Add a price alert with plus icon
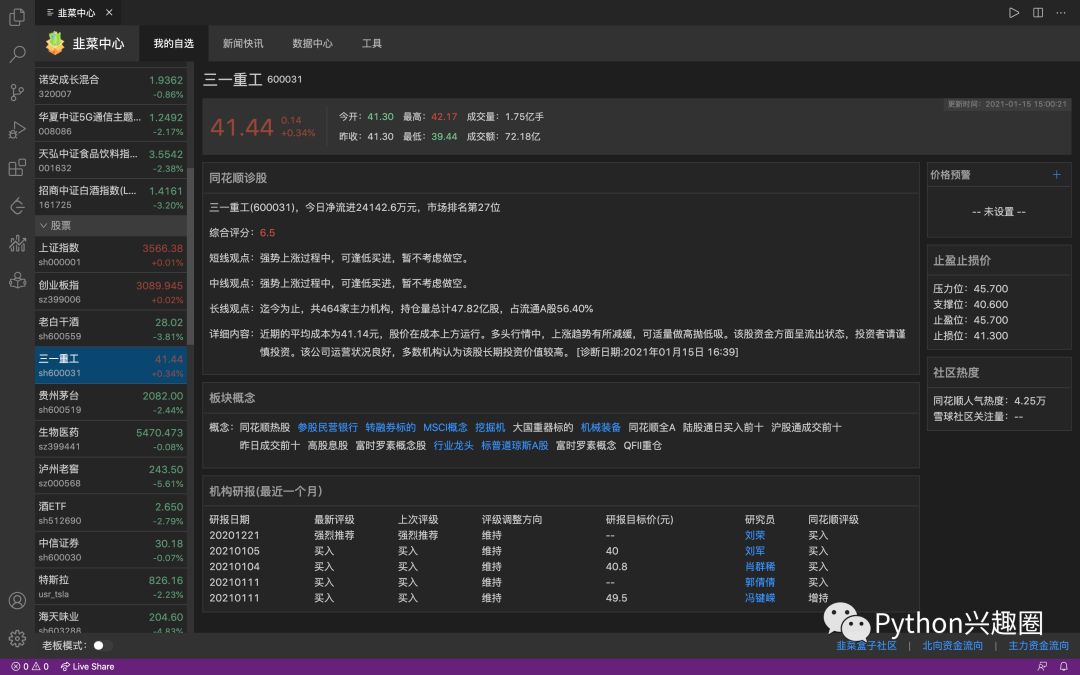 click(1057, 174)
